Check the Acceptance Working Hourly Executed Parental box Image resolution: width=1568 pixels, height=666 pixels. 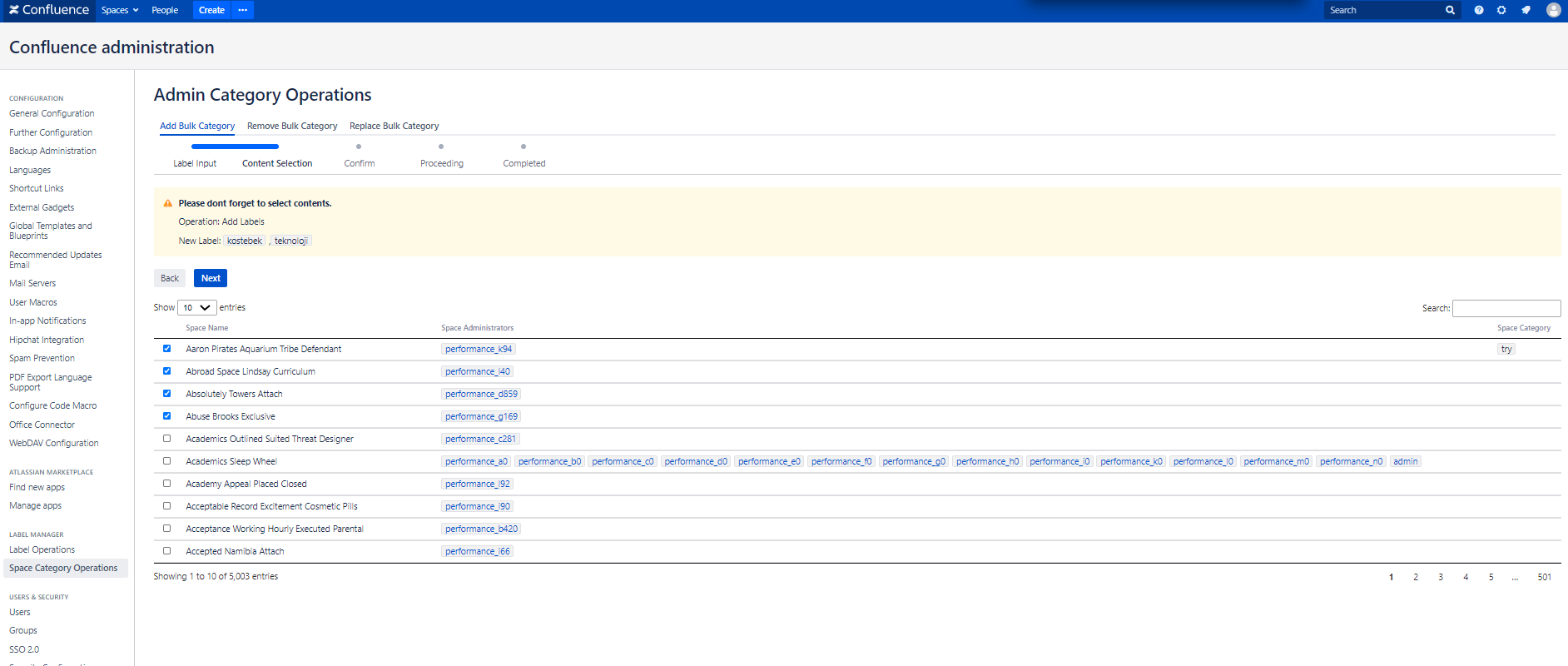[166, 529]
